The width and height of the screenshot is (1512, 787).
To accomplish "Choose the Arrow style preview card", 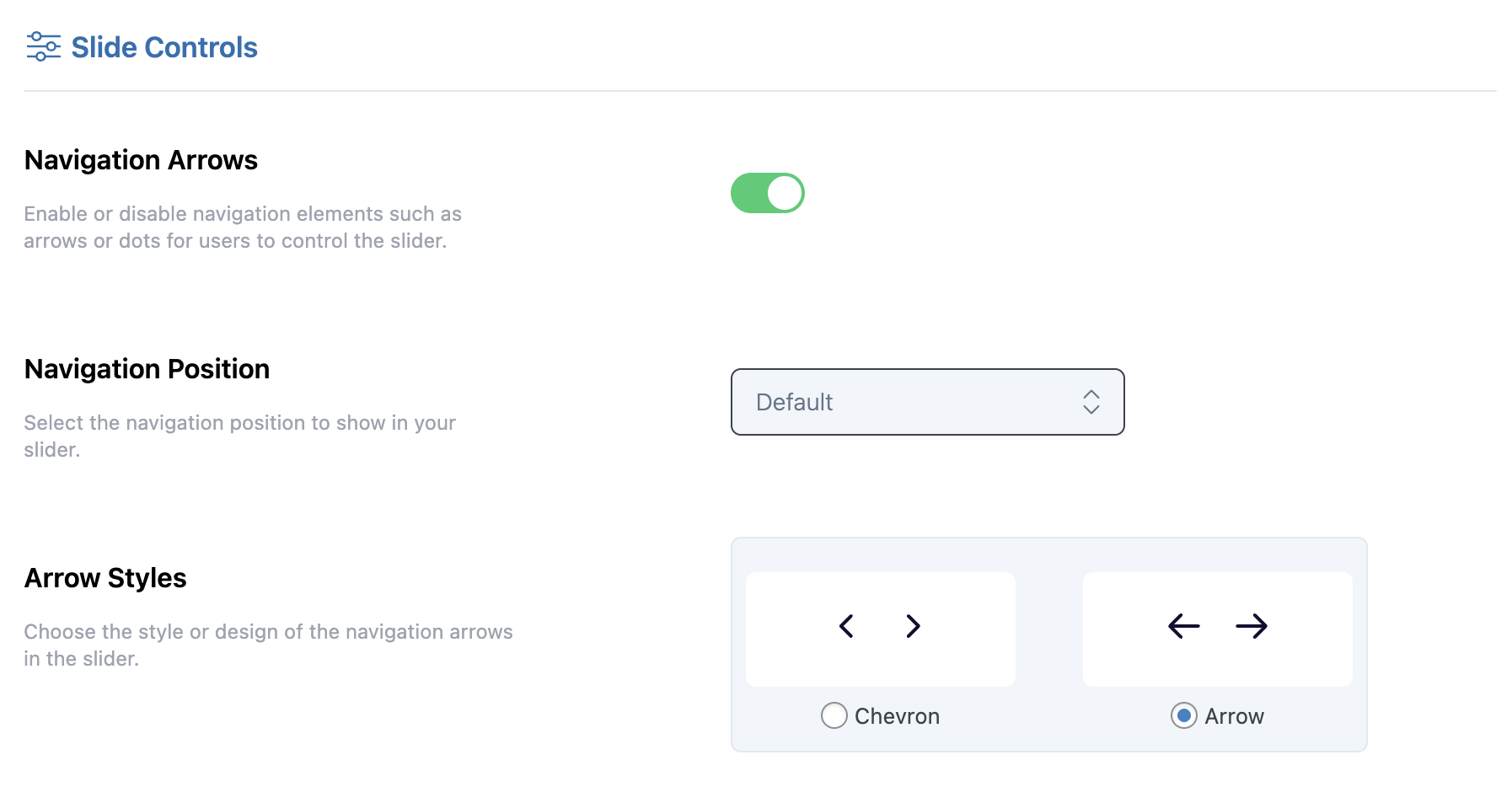I will [1218, 629].
